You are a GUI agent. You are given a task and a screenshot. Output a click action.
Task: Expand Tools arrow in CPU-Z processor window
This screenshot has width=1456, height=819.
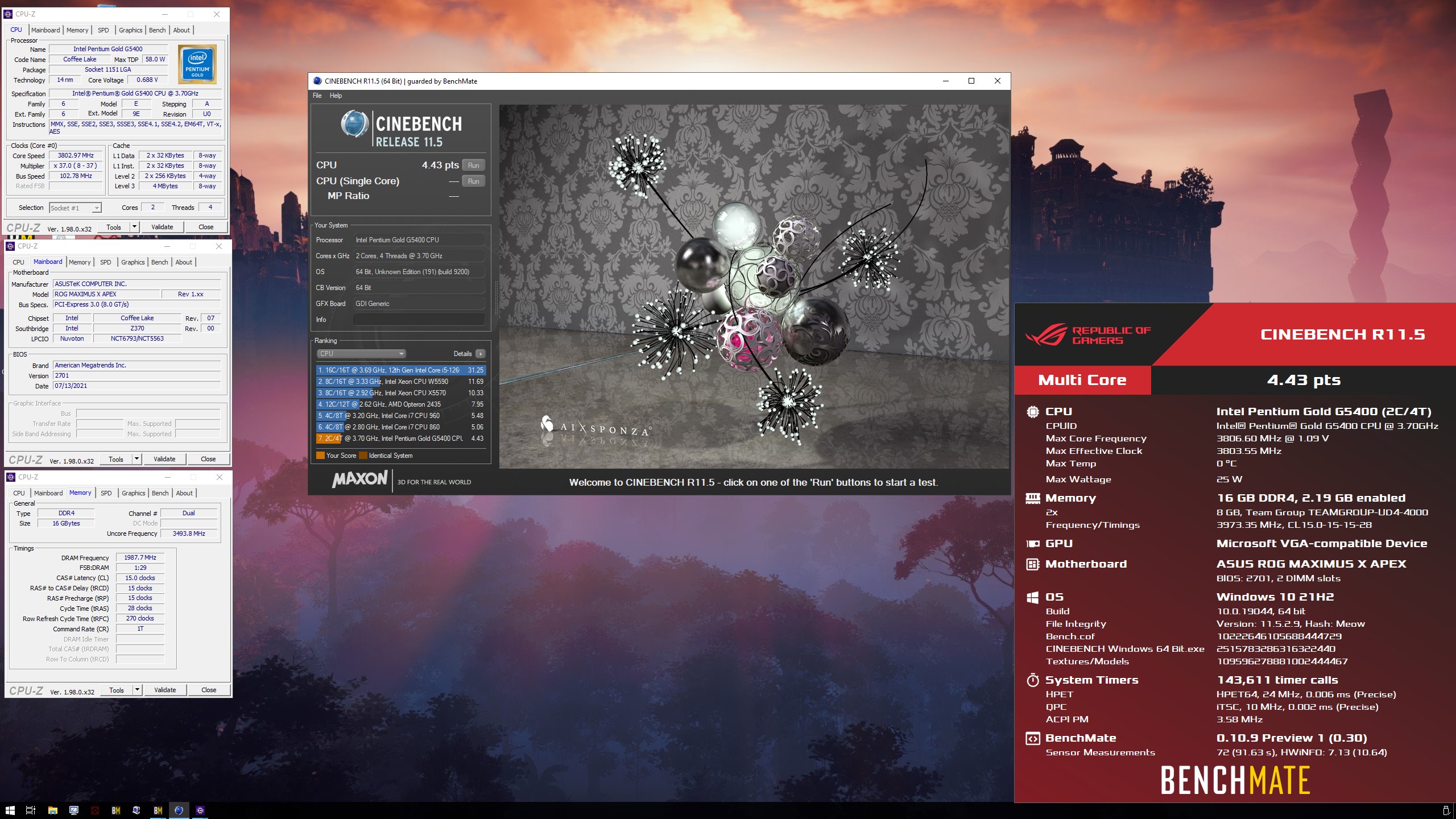135,227
